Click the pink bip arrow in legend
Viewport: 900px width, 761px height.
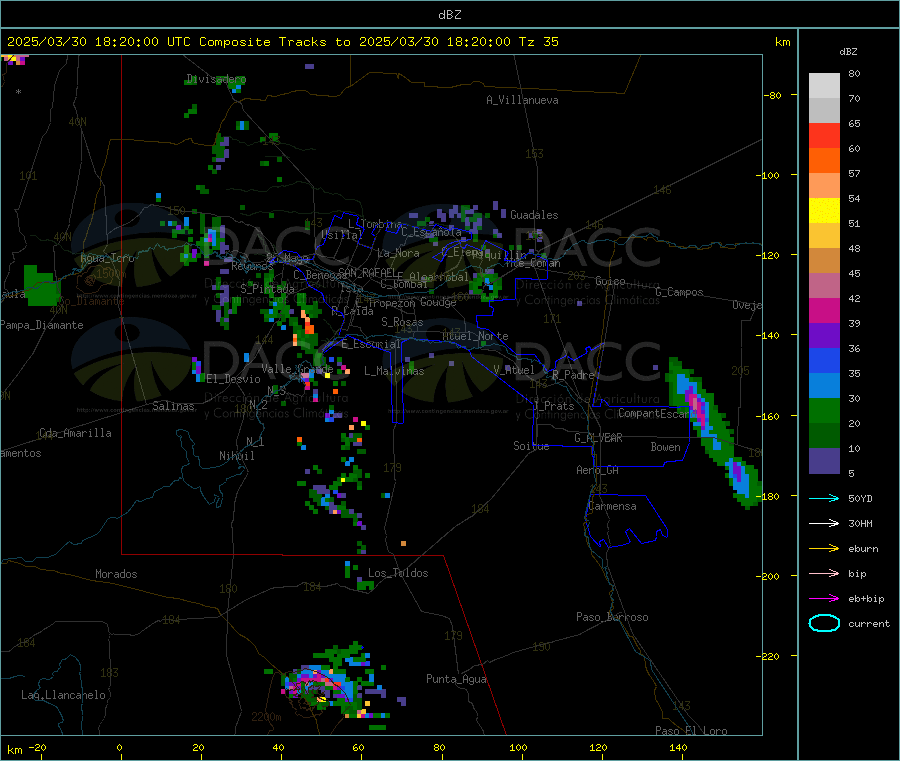point(824,573)
